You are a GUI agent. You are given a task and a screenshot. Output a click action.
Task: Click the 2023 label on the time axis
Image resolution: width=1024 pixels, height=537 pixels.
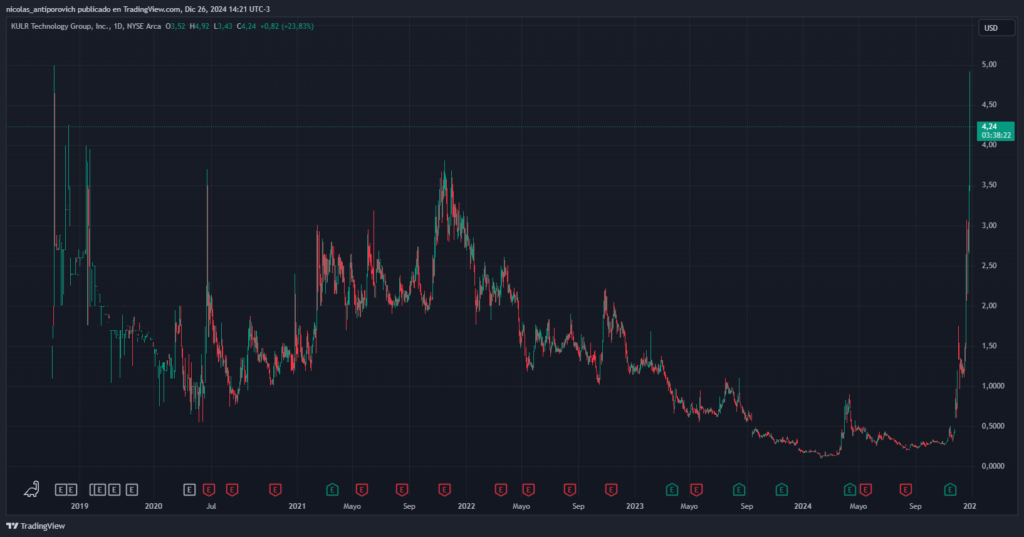click(x=634, y=507)
